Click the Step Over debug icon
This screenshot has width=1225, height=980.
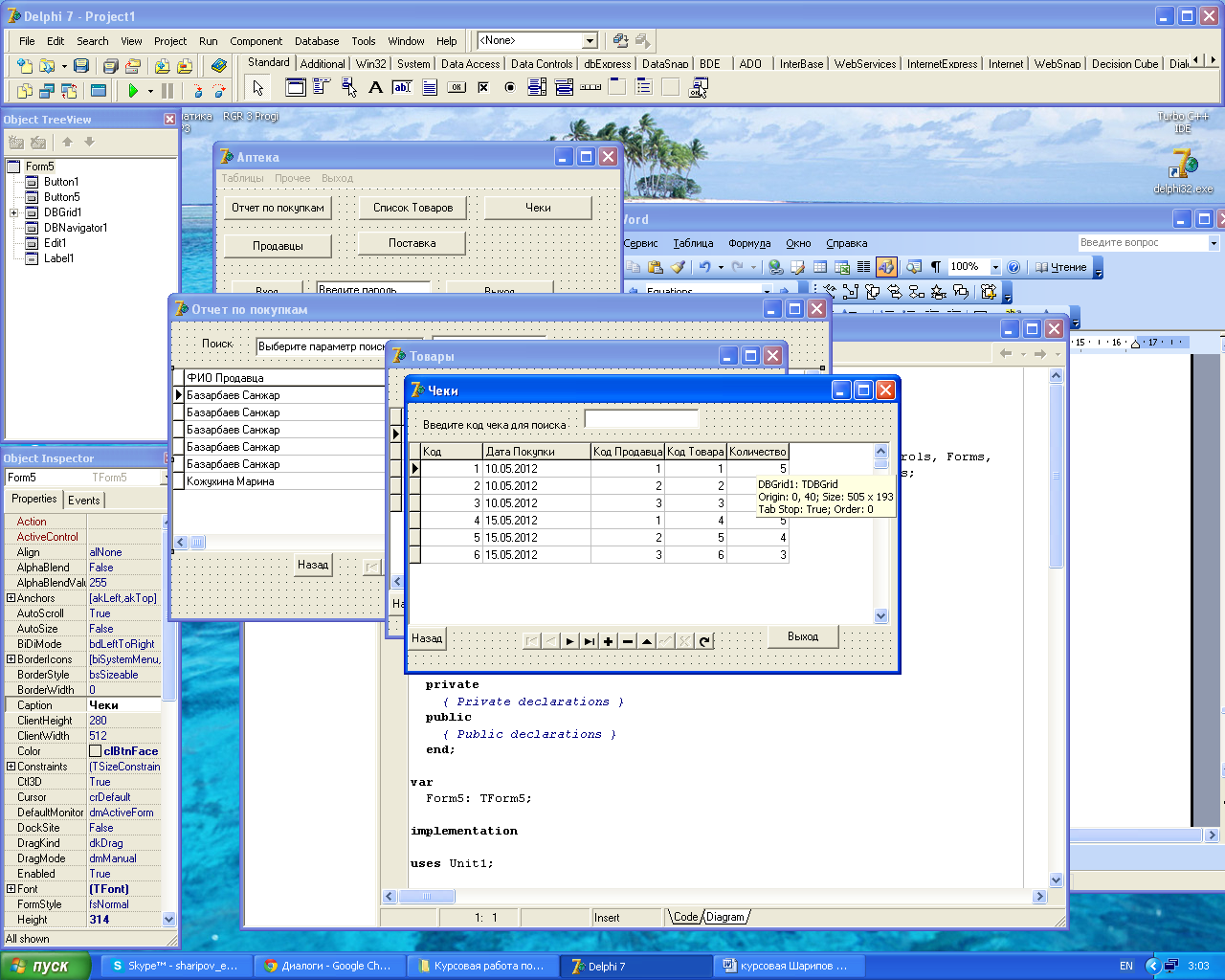click(219, 91)
